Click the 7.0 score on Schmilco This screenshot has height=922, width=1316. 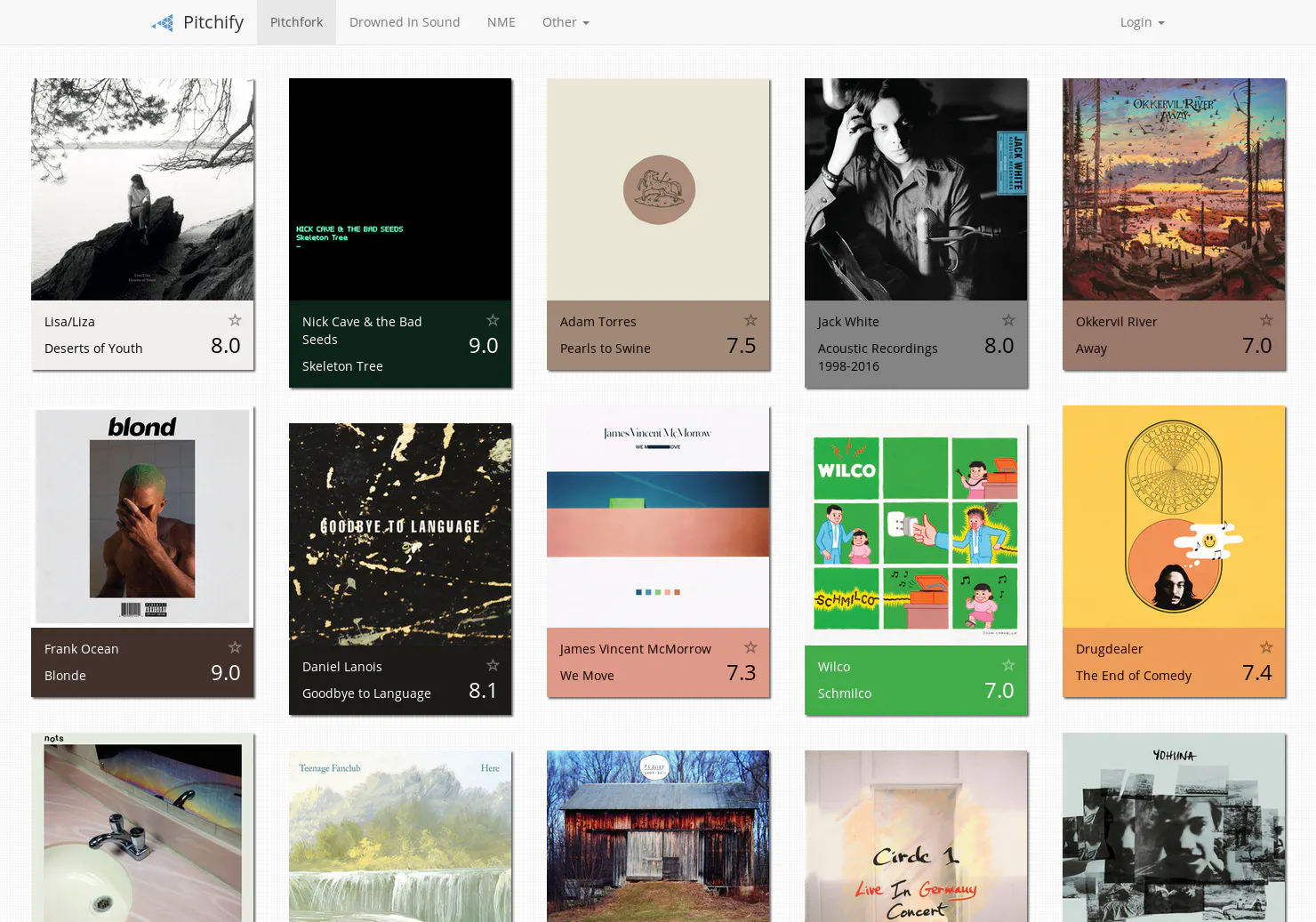(999, 691)
